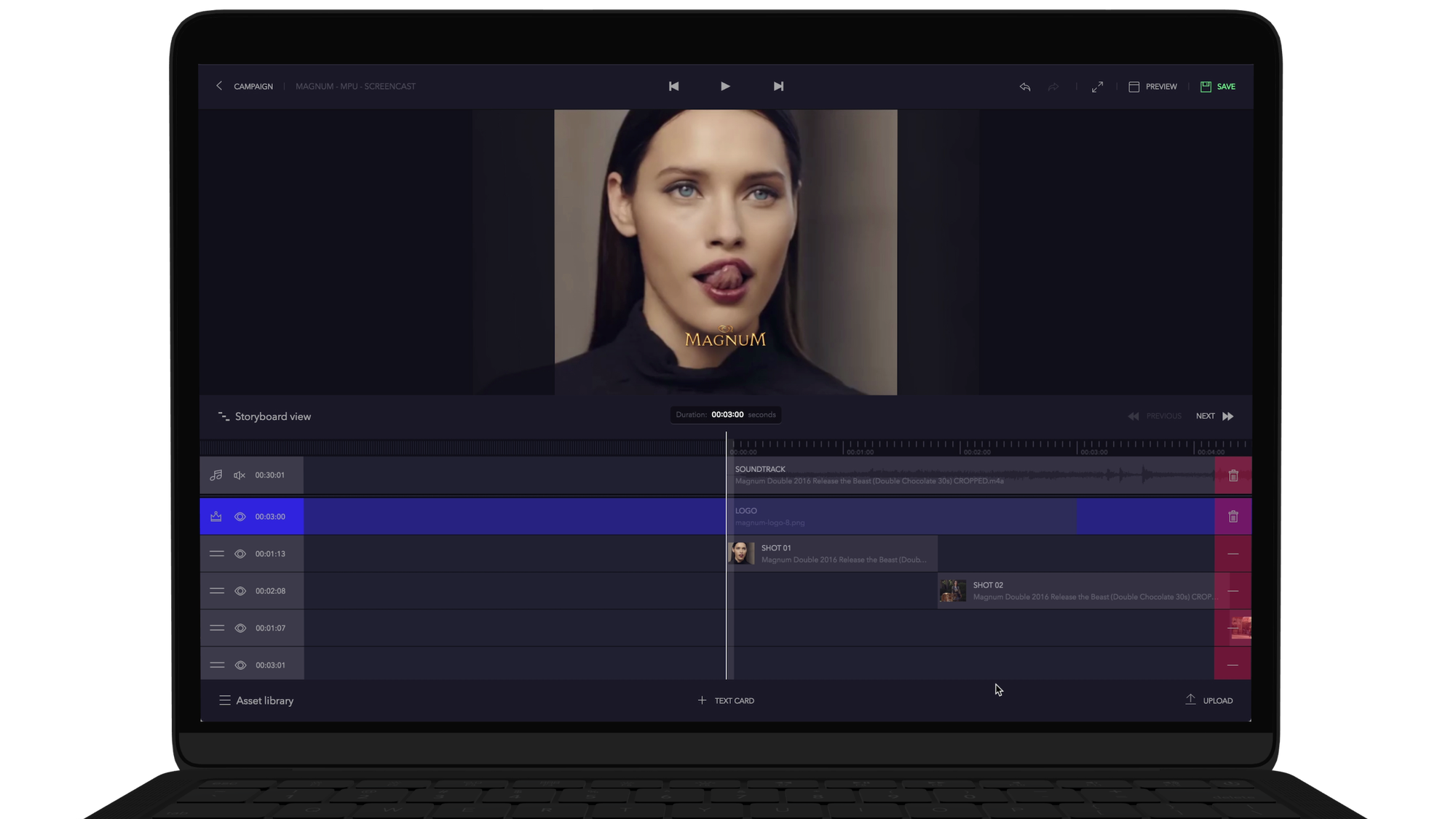This screenshot has height=819, width=1456.
Task: Click the SHOT 02 thumbnail
Action: (953, 590)
